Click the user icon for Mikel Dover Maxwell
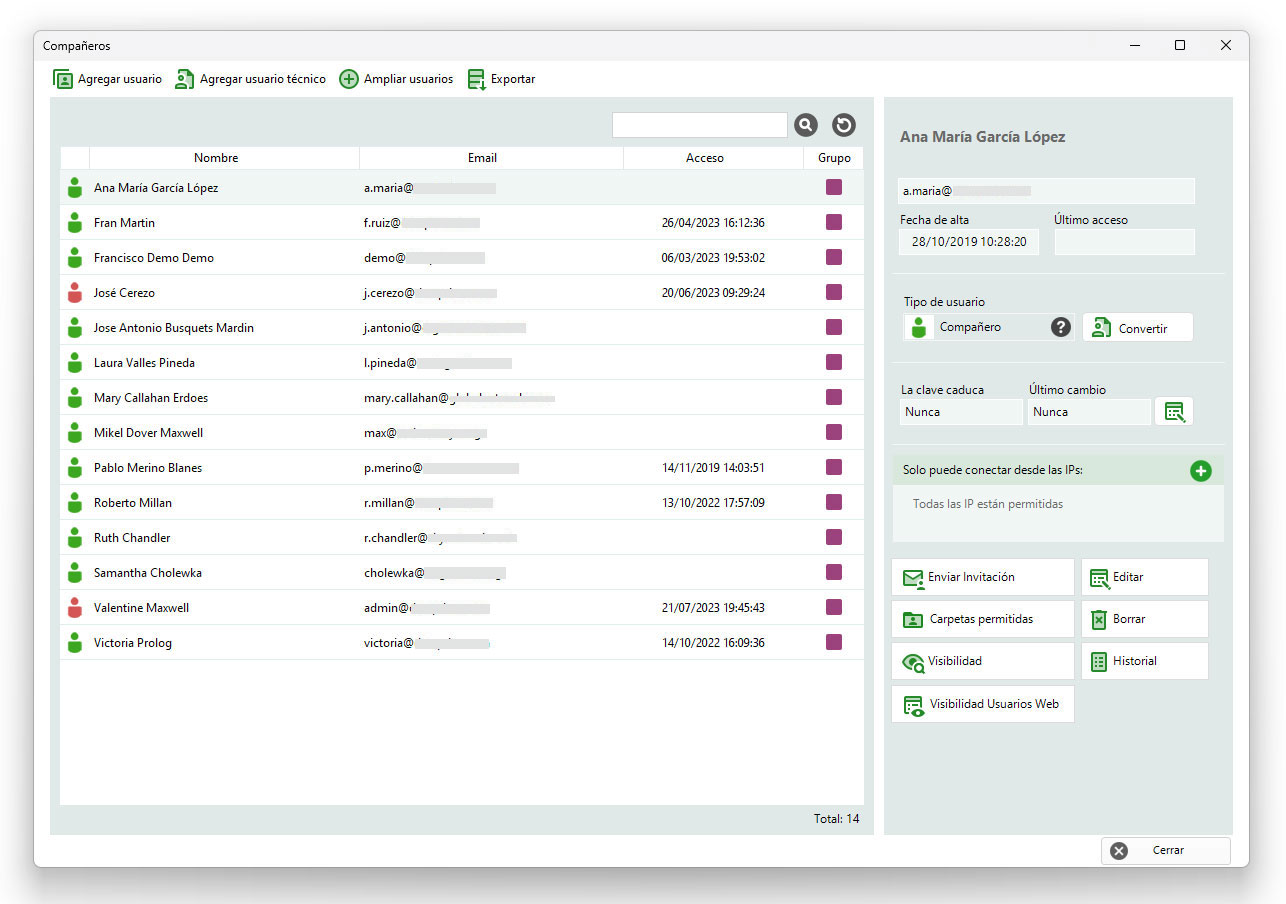 click(74, 433)
